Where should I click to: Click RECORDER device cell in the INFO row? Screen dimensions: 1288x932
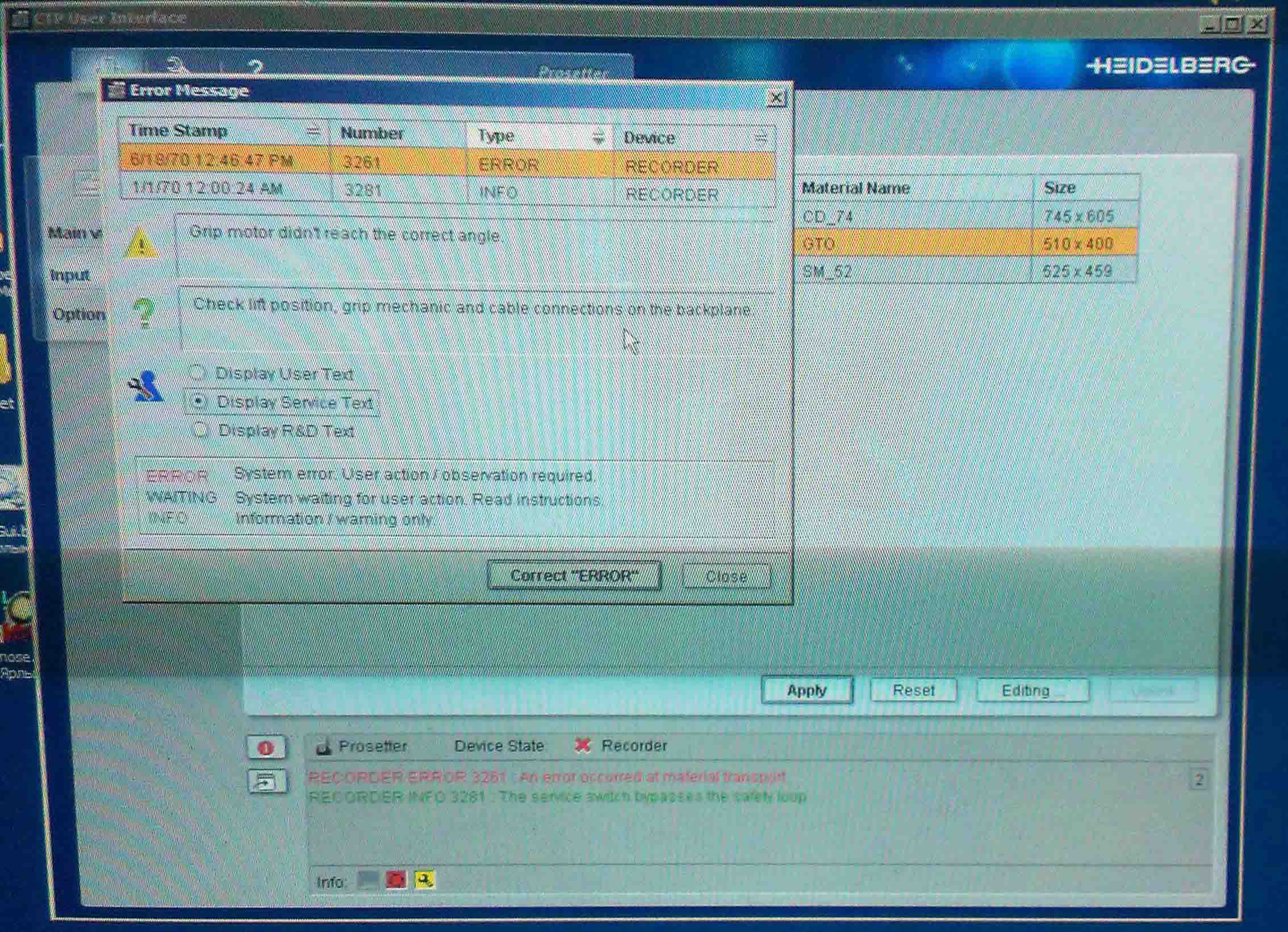point(695,195)
